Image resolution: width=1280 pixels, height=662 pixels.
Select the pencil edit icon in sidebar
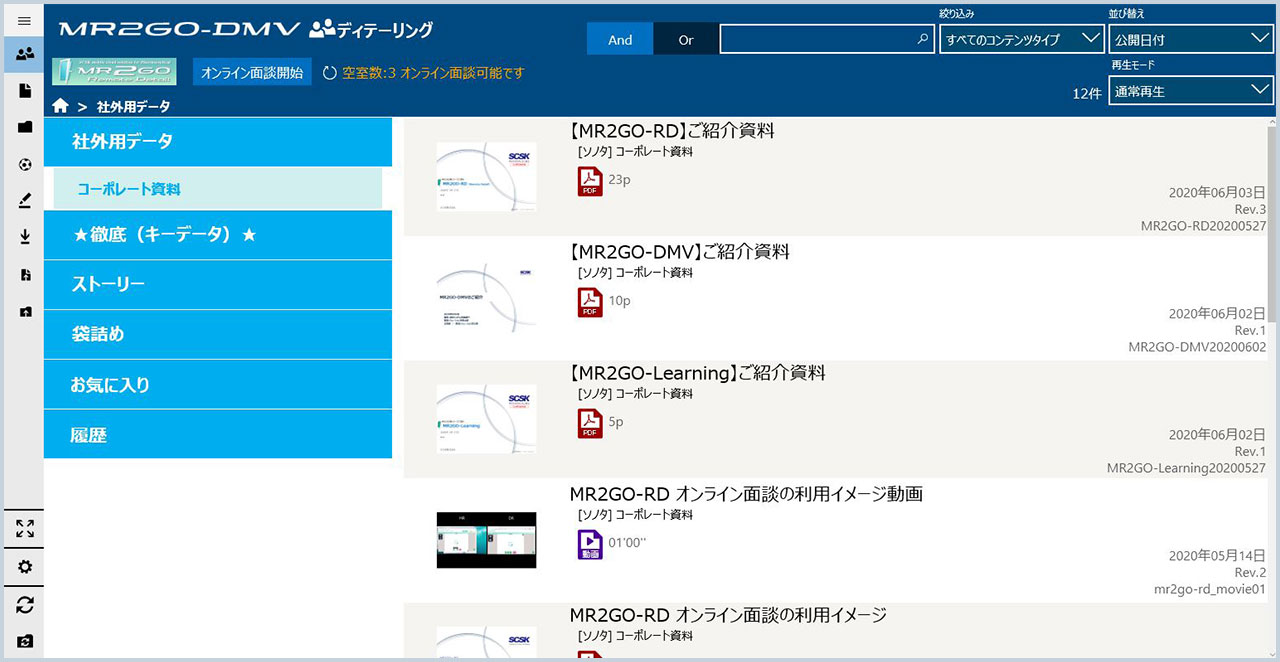pyautogui.click(x=25, y=201)
